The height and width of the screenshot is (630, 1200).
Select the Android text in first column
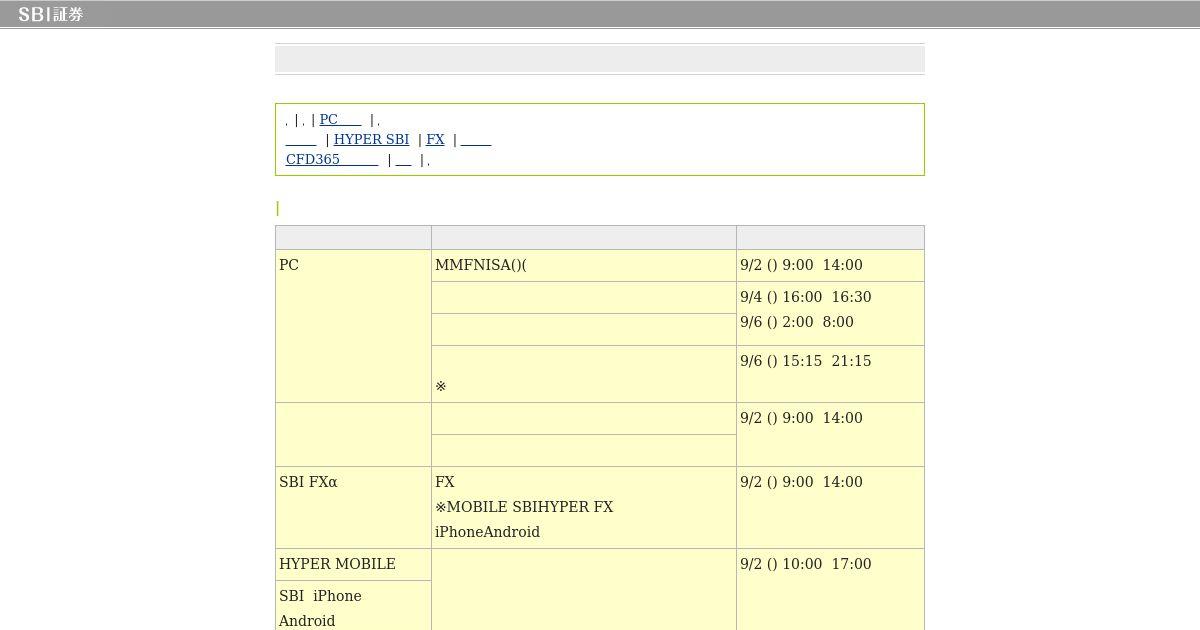click(307, 621)
